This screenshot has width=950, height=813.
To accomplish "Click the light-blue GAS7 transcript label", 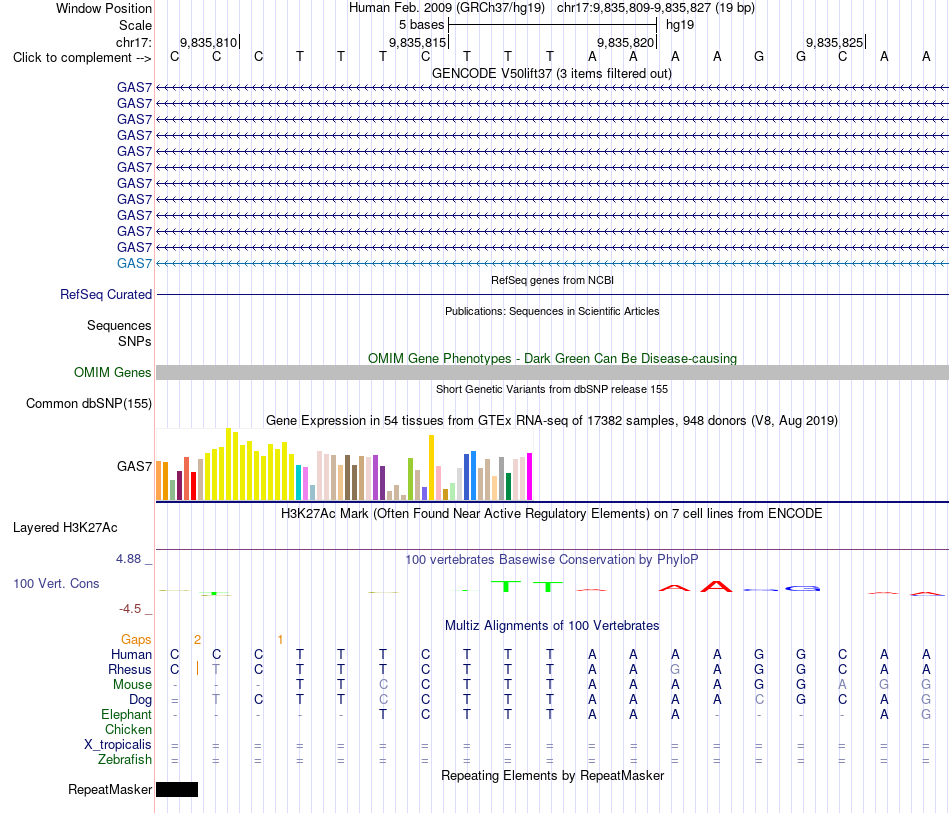I will click(135, 264).
